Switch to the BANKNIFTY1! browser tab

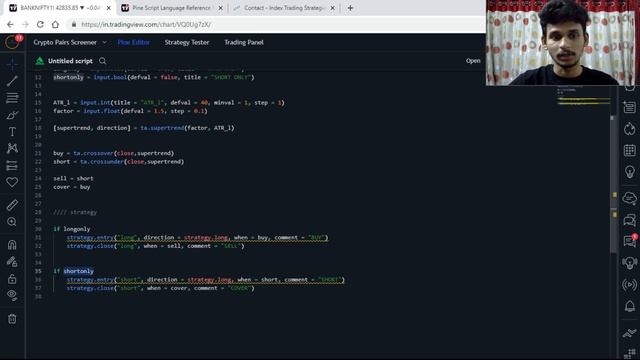59,8
